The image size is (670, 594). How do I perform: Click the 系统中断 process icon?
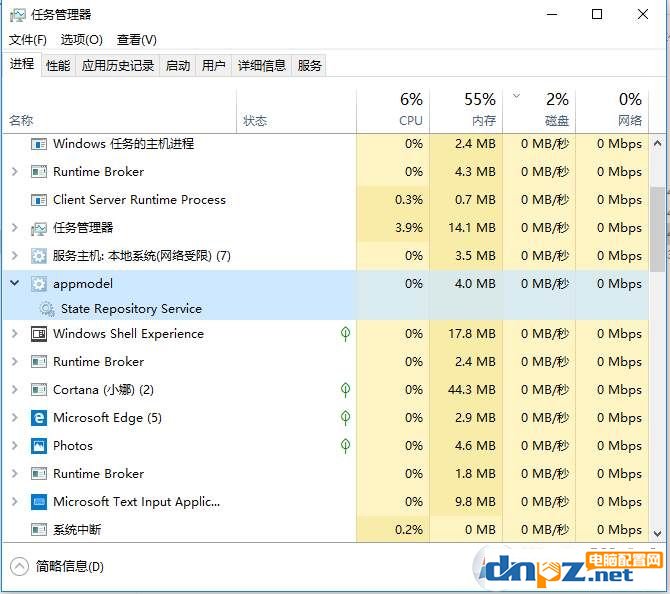[38, 530]
